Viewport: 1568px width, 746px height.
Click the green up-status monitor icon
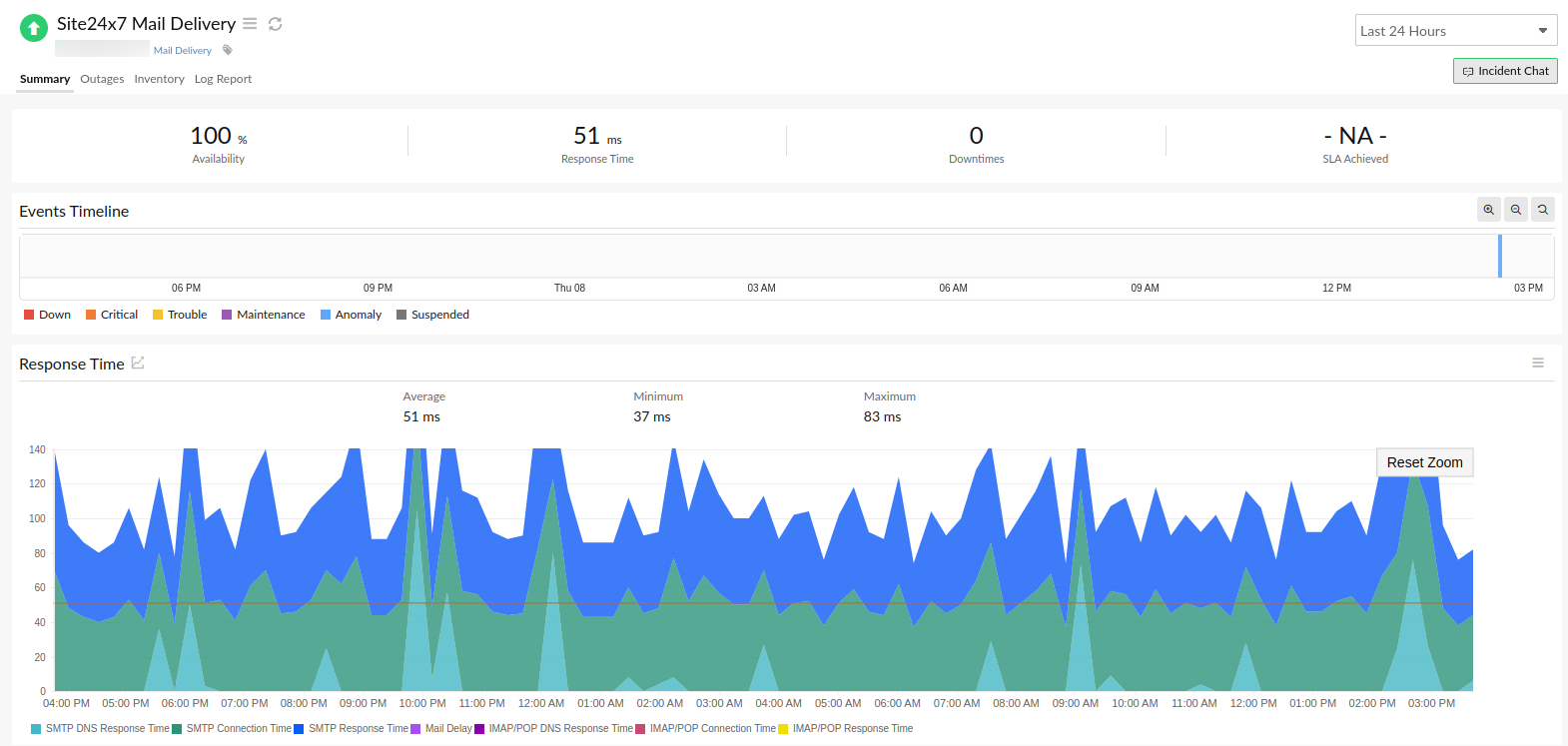[x=34, y=28]
